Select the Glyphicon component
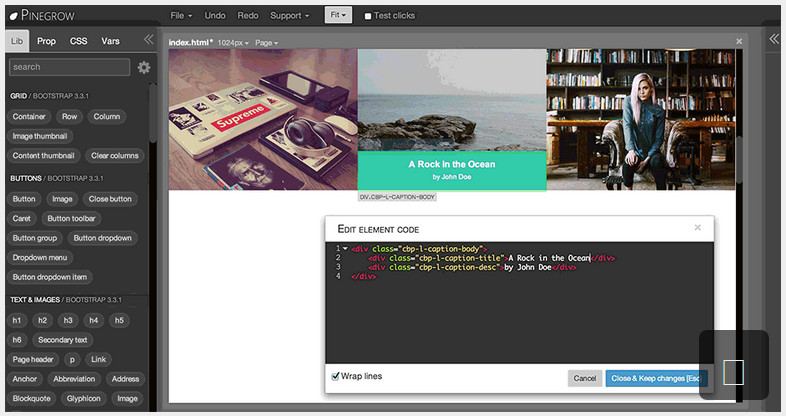This screenshot has width=786, height=416. (x=84, y=398)
